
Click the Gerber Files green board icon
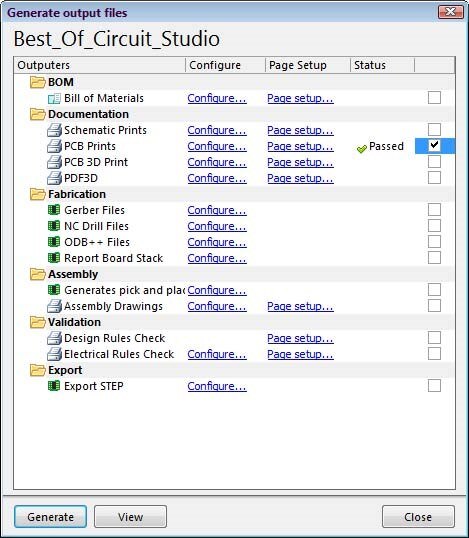click(54, 210)
